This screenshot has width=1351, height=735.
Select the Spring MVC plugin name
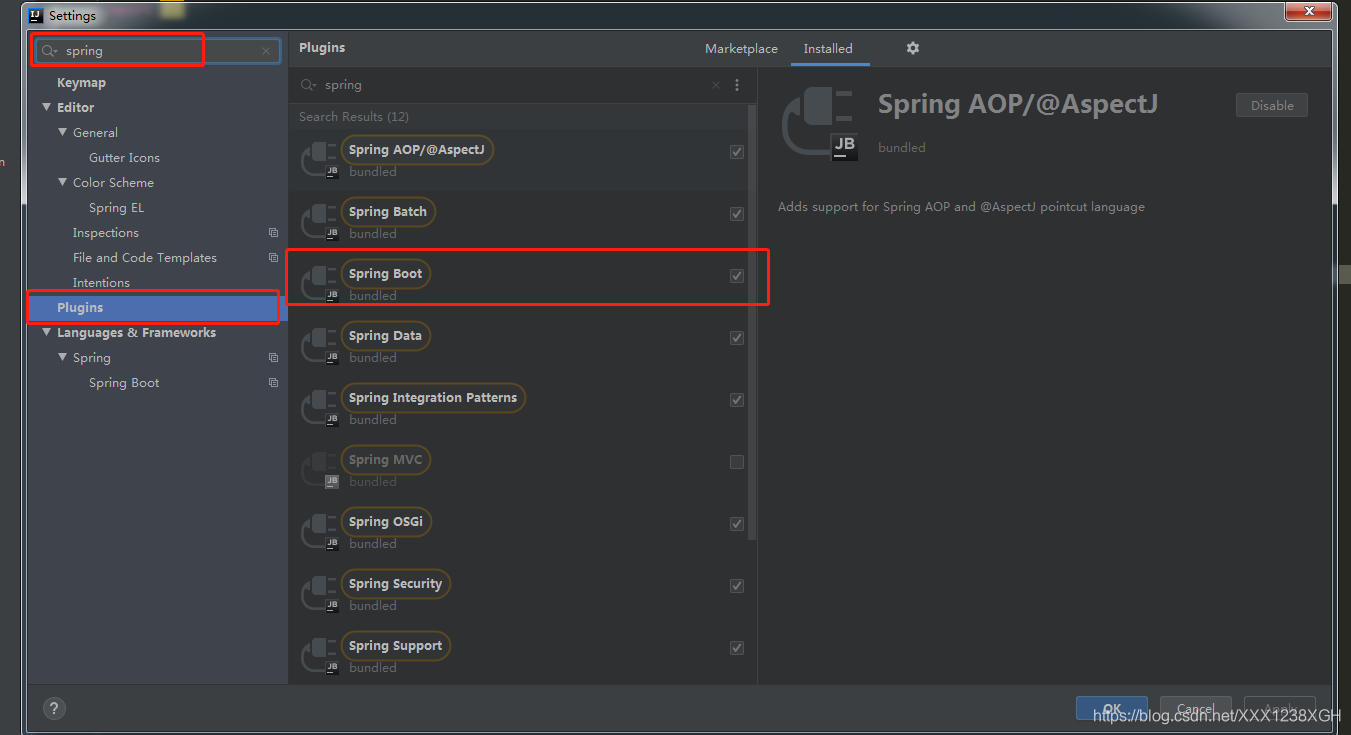(385, 460)
